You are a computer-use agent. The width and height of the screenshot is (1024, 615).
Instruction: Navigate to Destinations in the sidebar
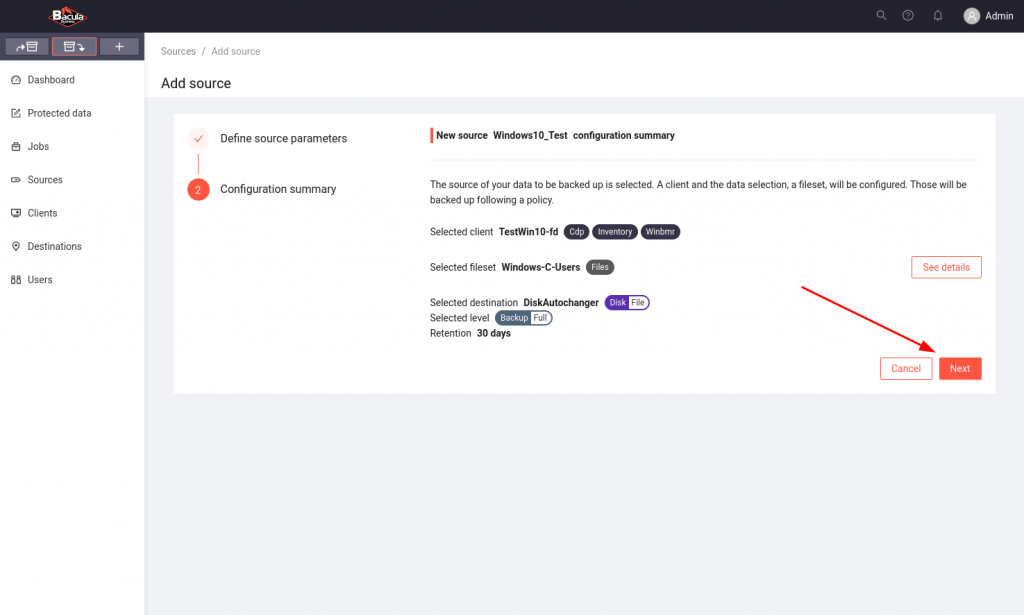point(54,247)
